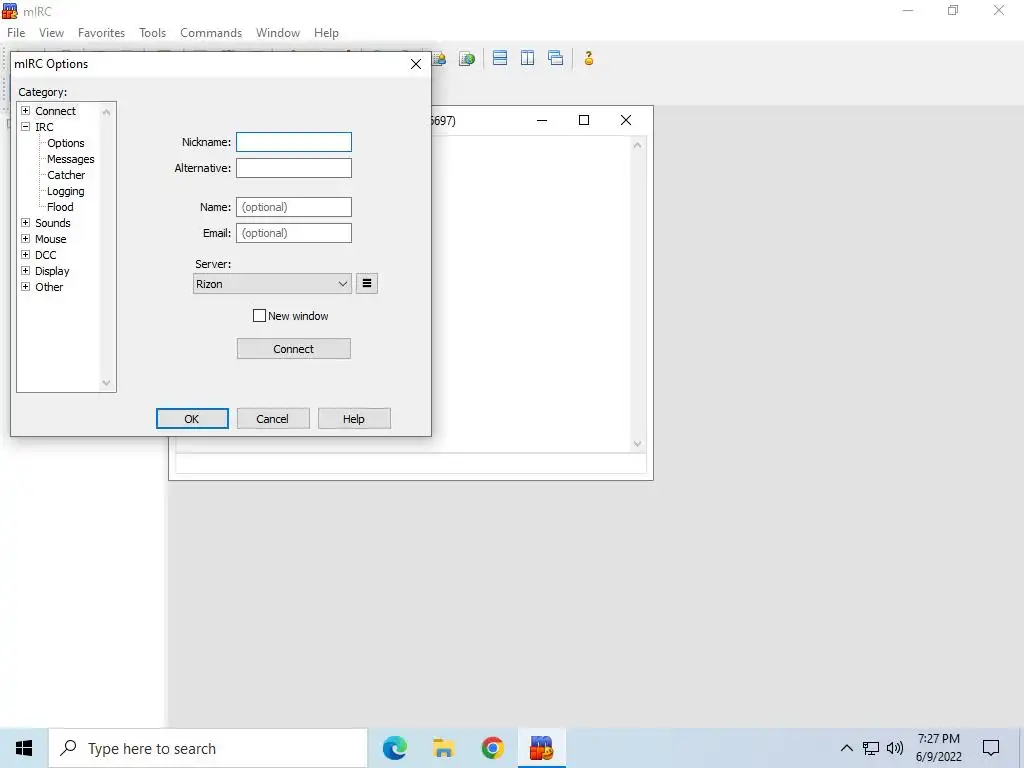Viewport: 1024px width, 768px height.
Task: Select the Connect tree label
Action: pos(55,111)
